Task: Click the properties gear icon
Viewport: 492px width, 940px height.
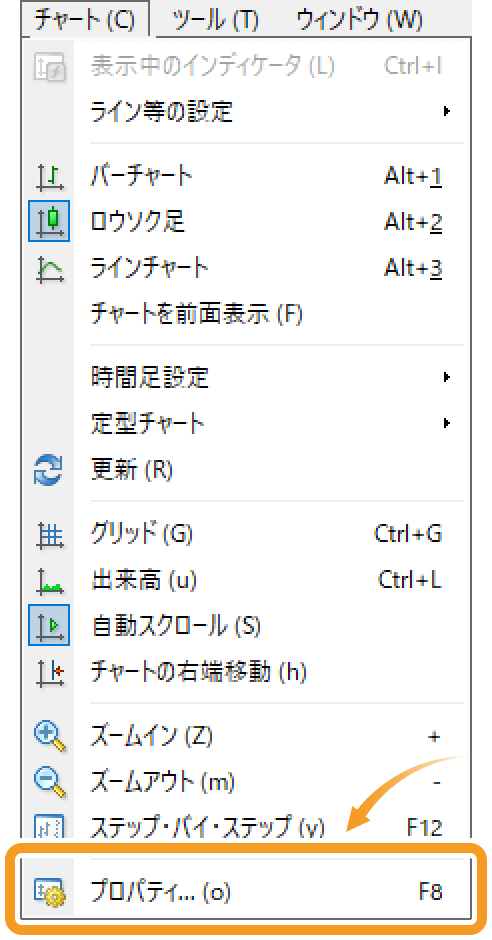Action: [49, 891]
